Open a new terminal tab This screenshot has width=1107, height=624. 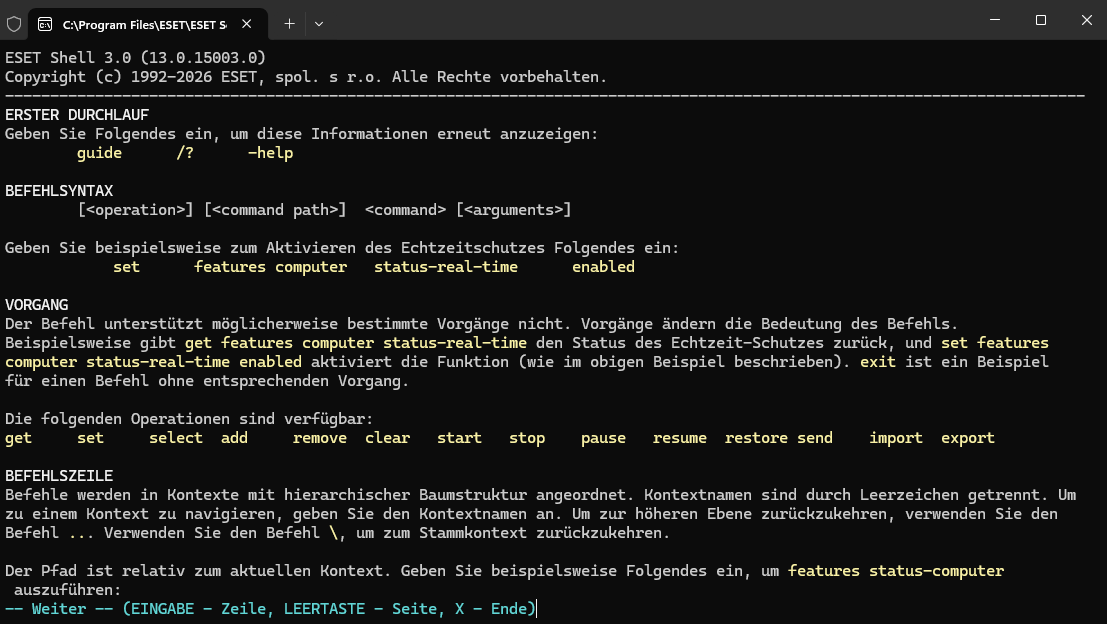[x=289, y=24]
